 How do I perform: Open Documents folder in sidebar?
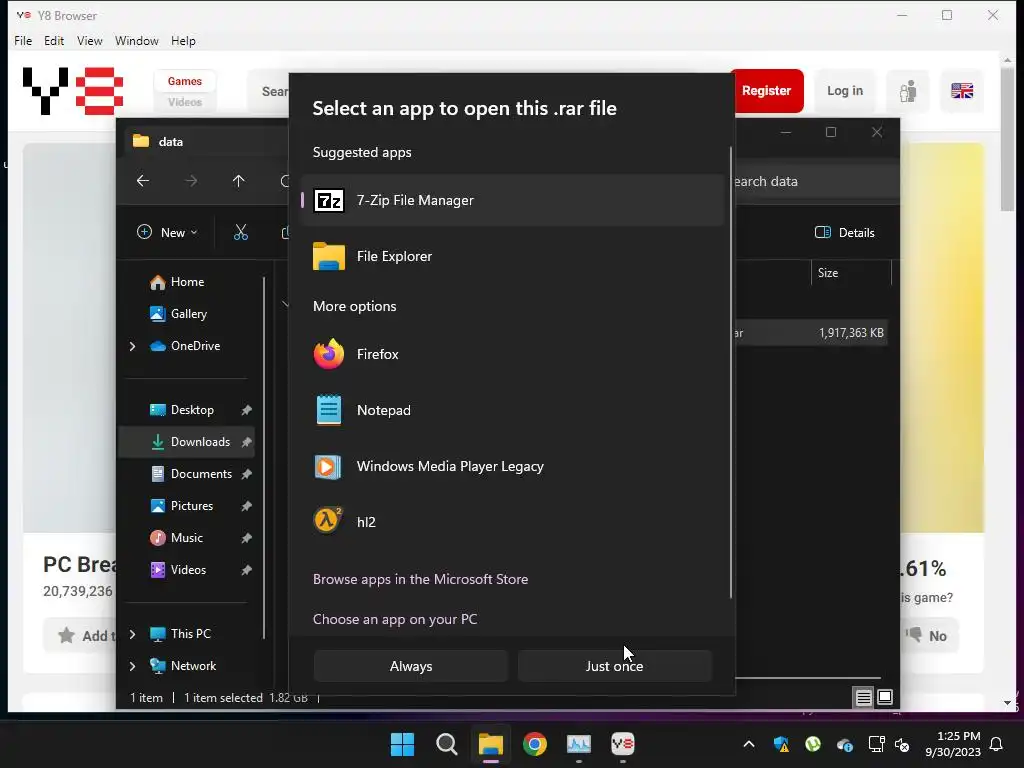pyautogui.click(x=191, y=473)
